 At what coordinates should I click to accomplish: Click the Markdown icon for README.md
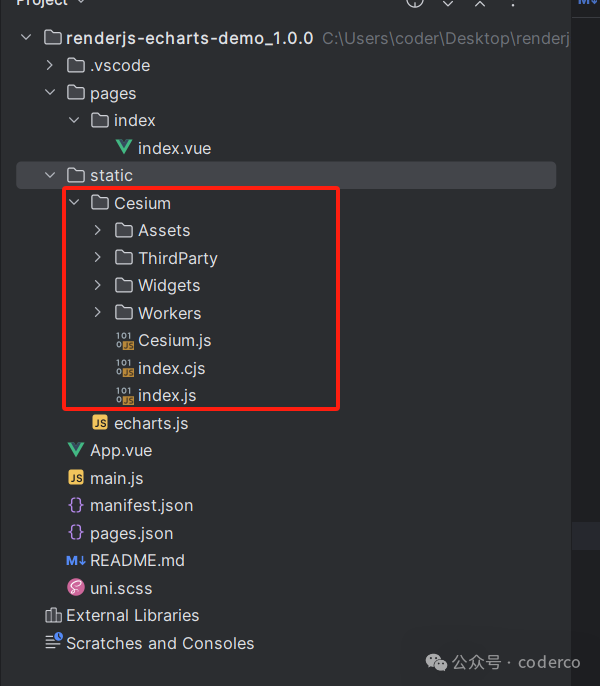pyautogui.click(x=76, y=560)
